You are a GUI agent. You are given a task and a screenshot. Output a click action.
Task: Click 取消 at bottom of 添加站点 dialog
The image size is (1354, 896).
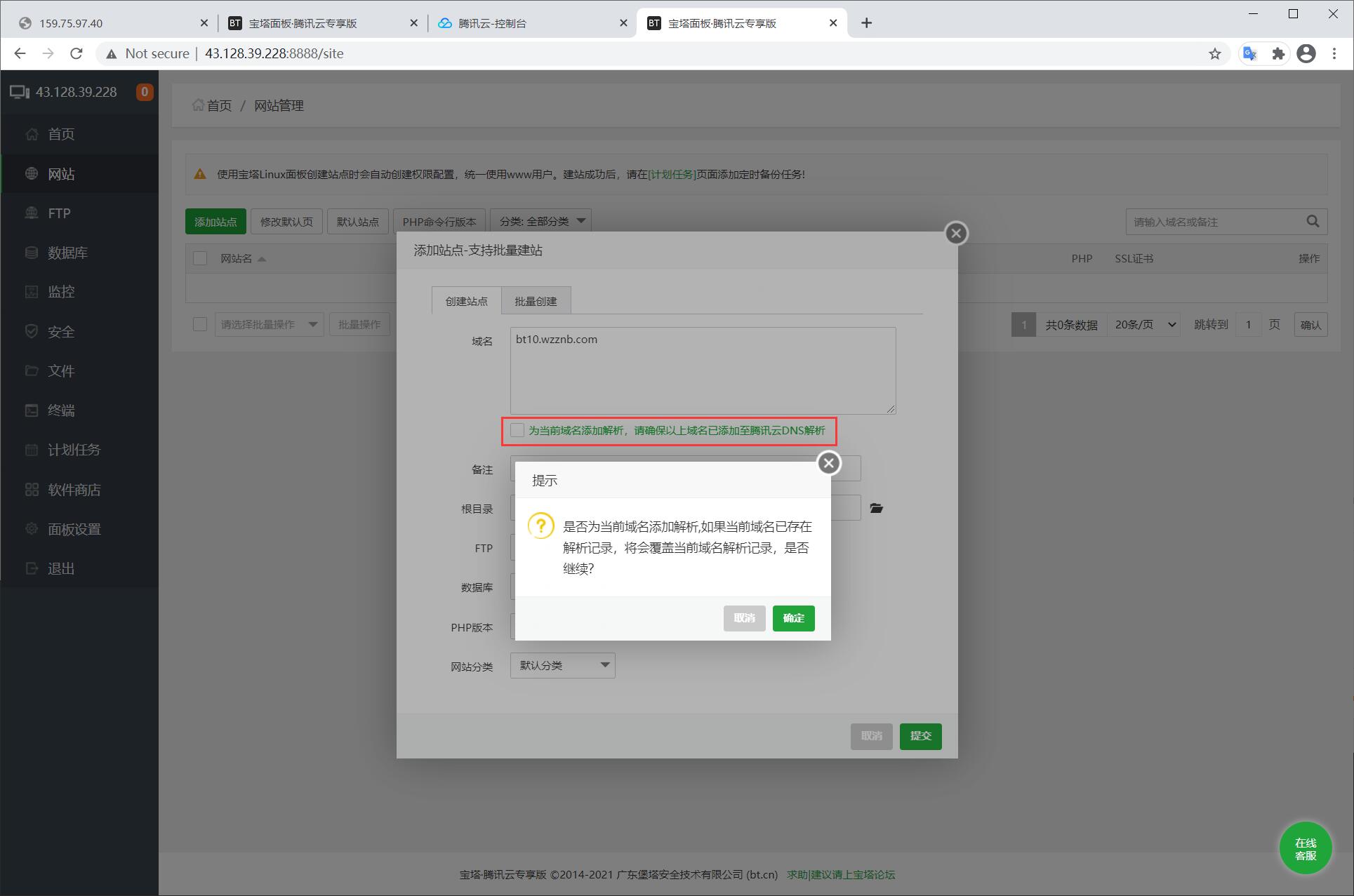coord(872,736)
